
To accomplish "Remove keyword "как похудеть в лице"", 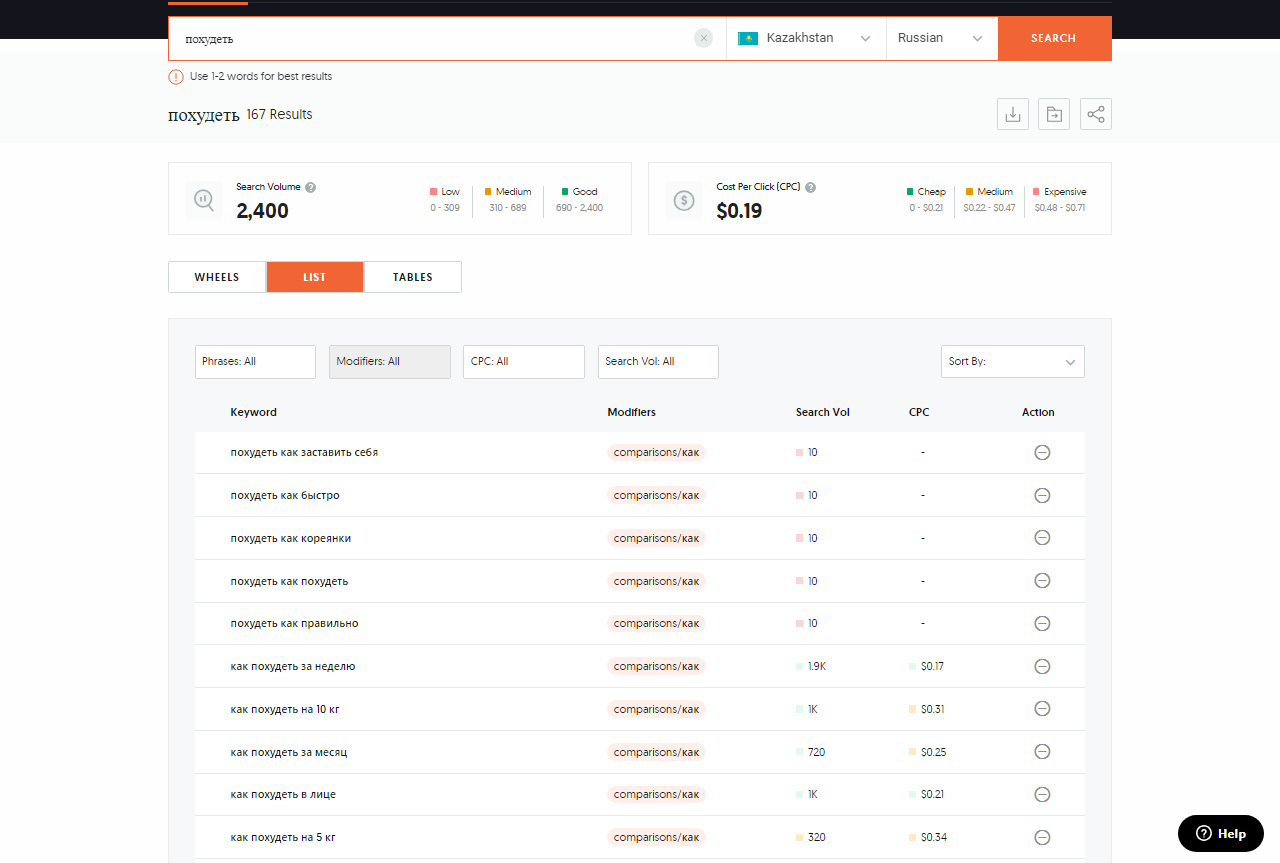I will pos(1042,794).
